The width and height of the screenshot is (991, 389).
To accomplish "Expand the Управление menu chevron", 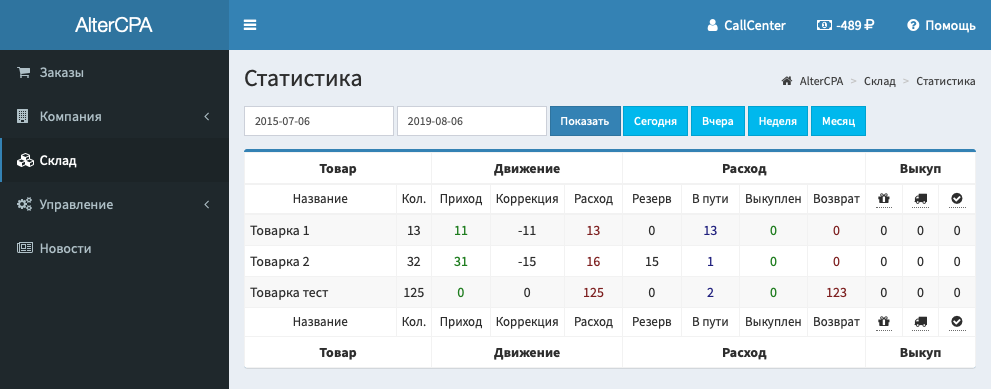I will click(x=207, y=204).
